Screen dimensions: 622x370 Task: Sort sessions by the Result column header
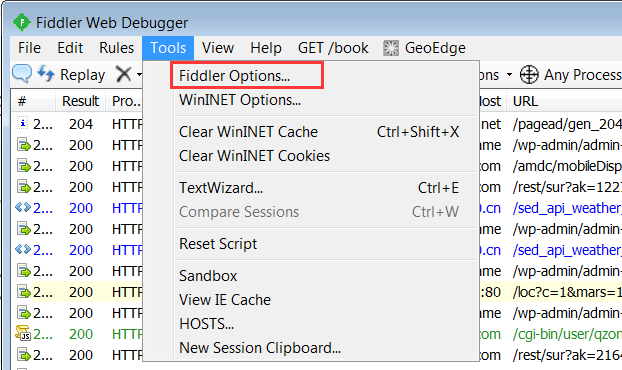pos(80,101)
